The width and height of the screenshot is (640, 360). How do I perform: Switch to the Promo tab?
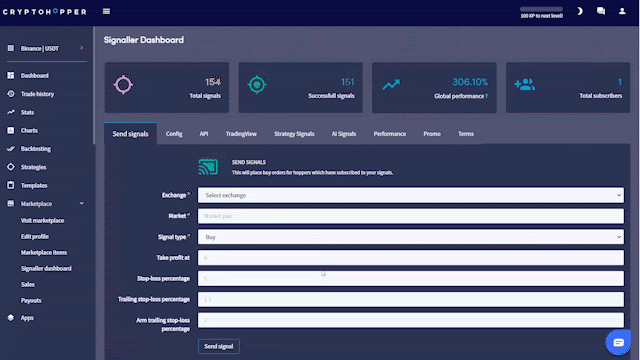tap(432, 134)
